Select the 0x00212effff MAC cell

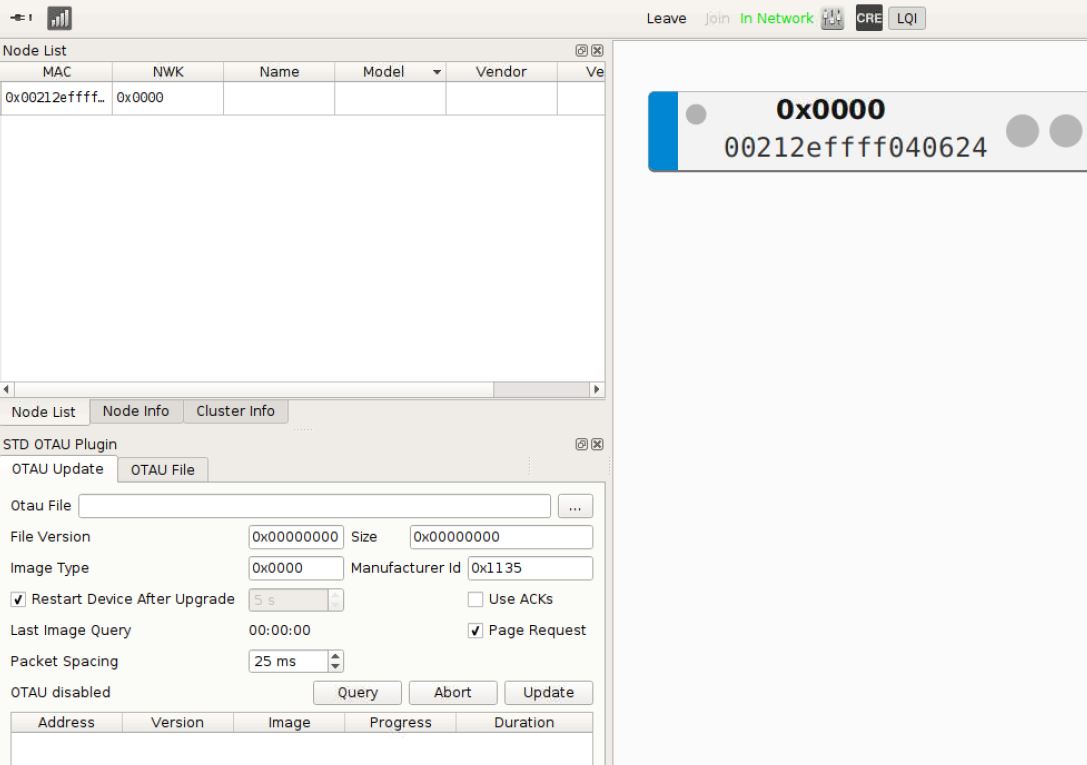pos(56,98)
